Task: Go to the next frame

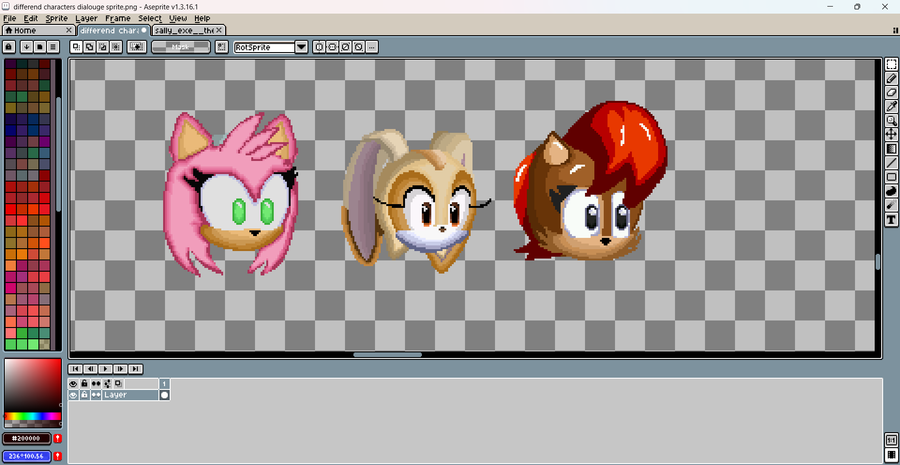Action: click(120, 369)
